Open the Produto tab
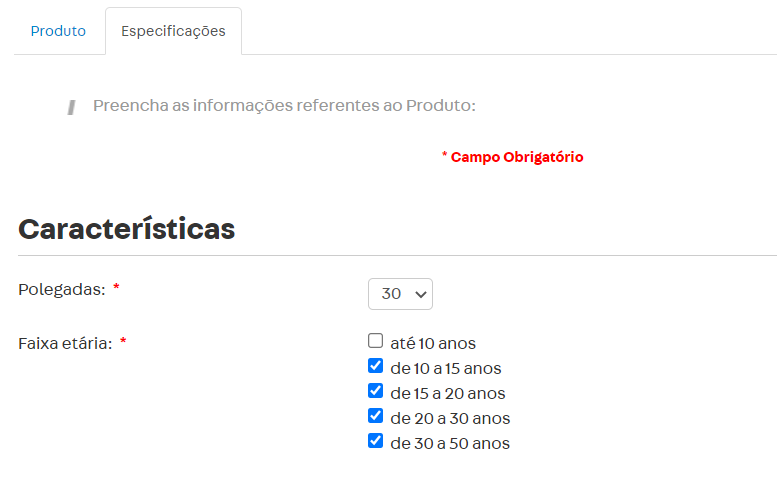The height and width of the screenshot is (478, 777). [x=58, y=31]
